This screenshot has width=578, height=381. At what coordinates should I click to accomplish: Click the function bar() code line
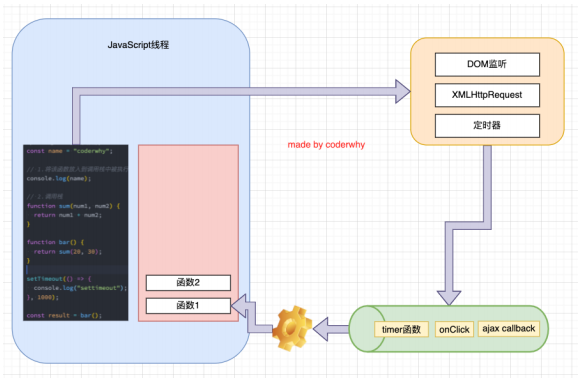tap(55, 242)
